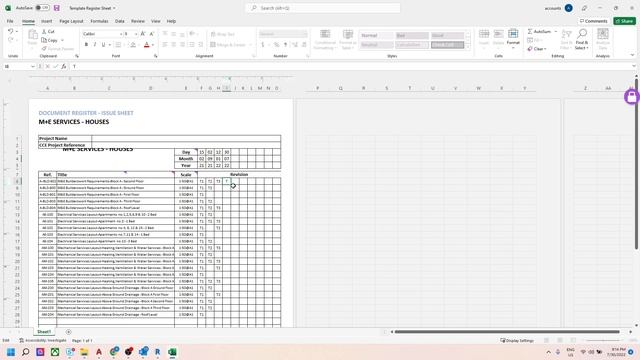Click the AutoSum button
This screenshot has height=360, width=640.
tap(539, 31)
